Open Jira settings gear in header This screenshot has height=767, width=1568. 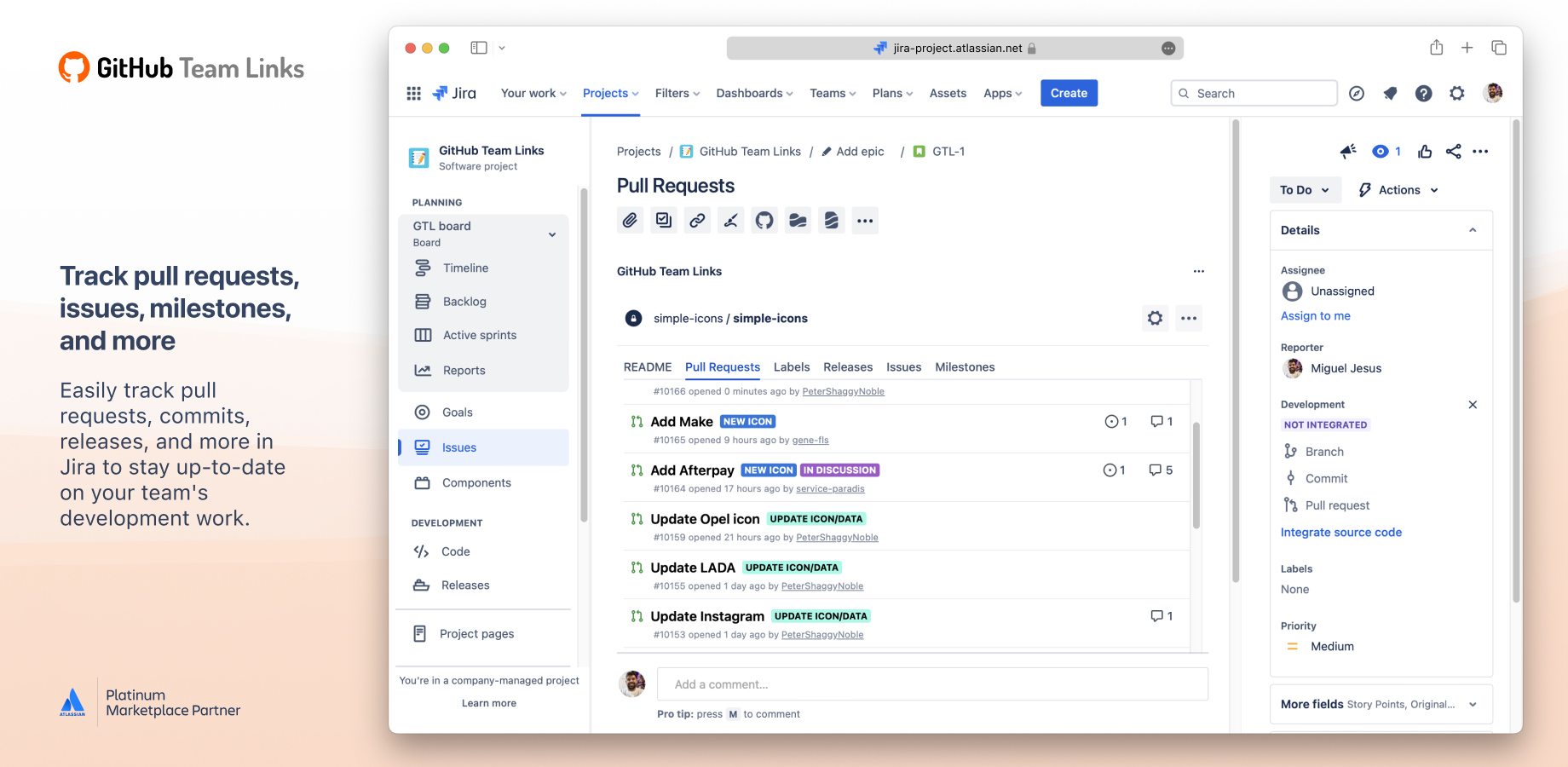pyautogui.click(x=1457, y=94)
